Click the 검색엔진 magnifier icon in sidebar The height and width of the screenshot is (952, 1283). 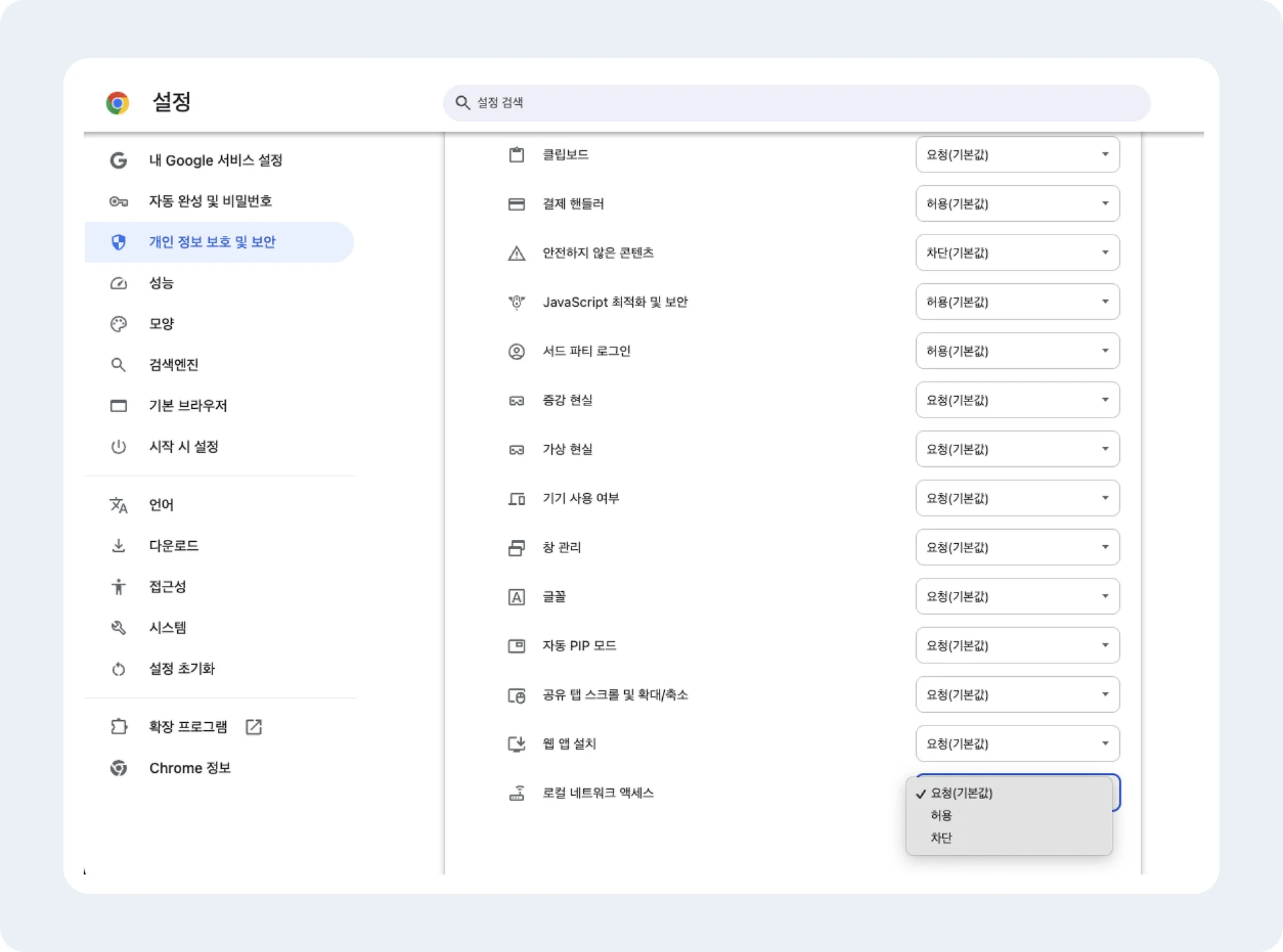(x=118, y=365)
